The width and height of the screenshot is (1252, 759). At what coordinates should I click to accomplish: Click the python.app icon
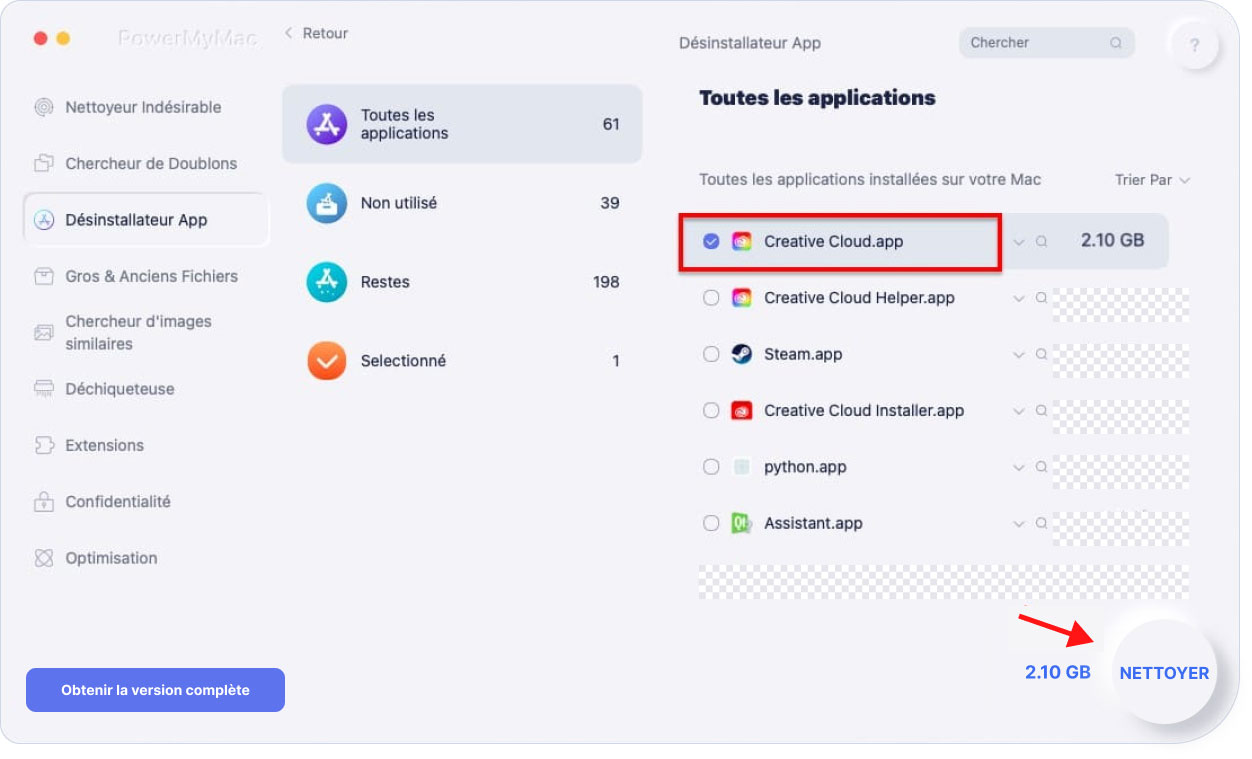click(741, 467)
